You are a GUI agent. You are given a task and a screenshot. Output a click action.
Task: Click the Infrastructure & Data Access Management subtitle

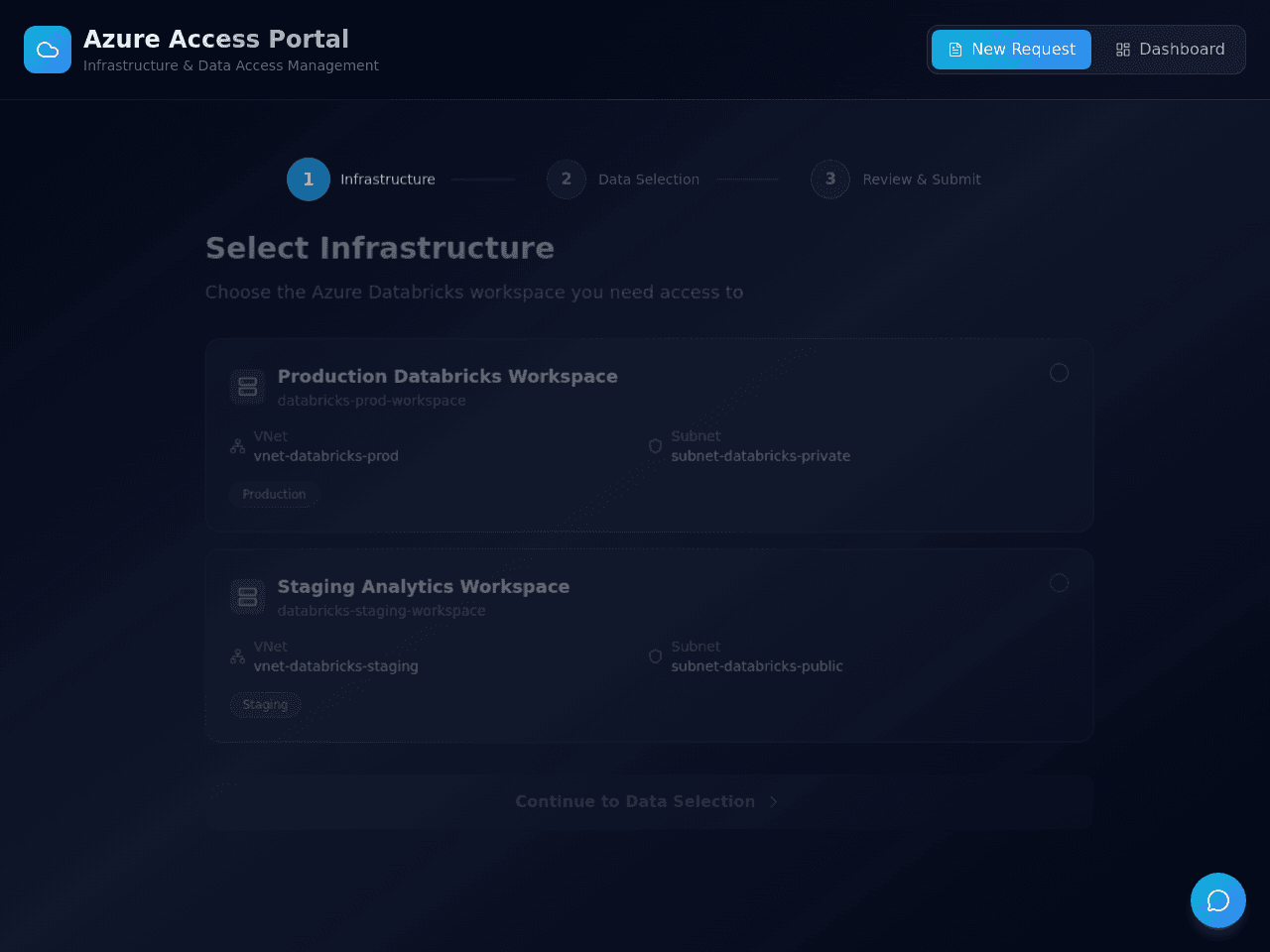[x=231, y=65]
